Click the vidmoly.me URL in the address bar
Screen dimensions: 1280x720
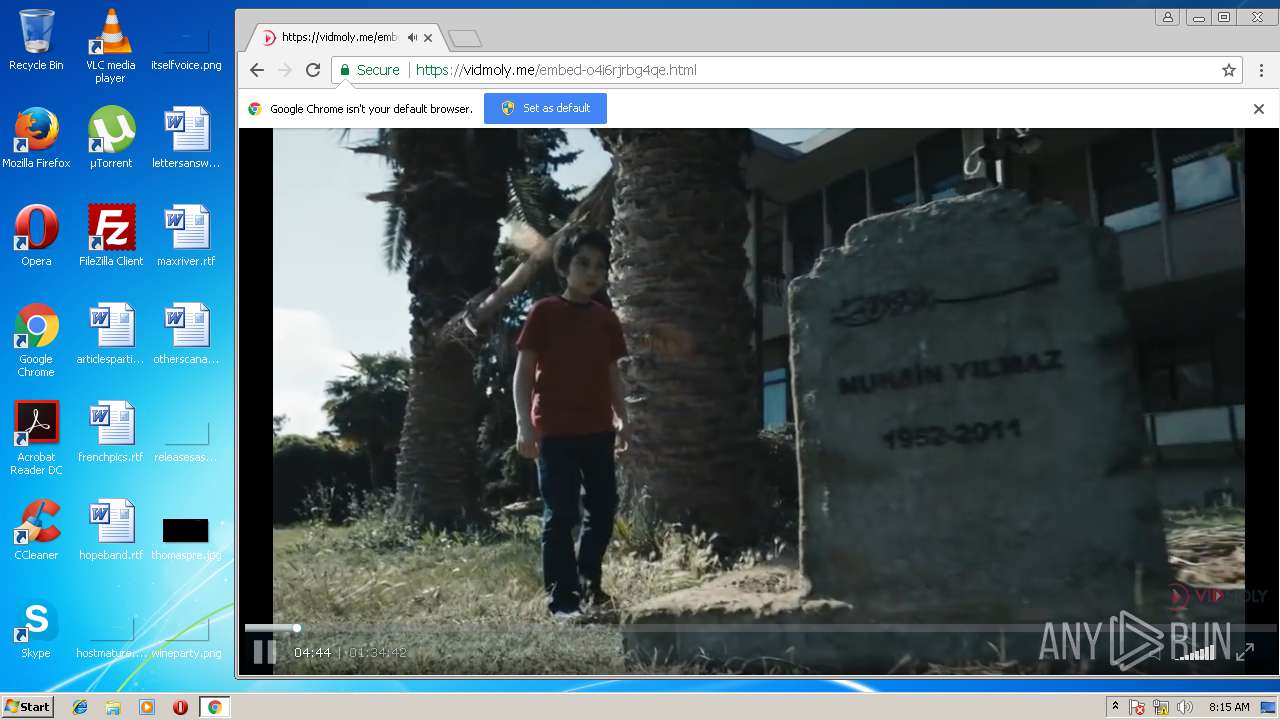pos(556,70)
